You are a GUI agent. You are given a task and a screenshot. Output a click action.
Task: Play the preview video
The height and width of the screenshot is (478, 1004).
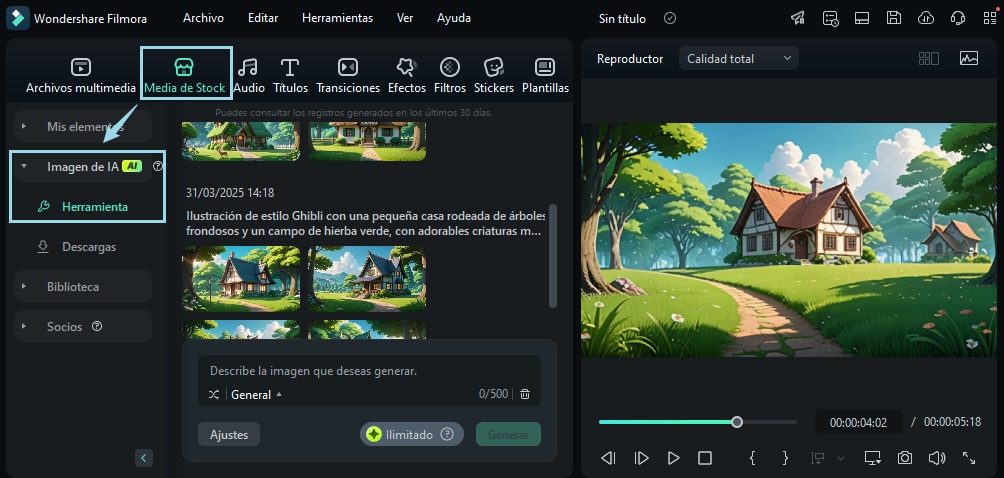[673, 458]
